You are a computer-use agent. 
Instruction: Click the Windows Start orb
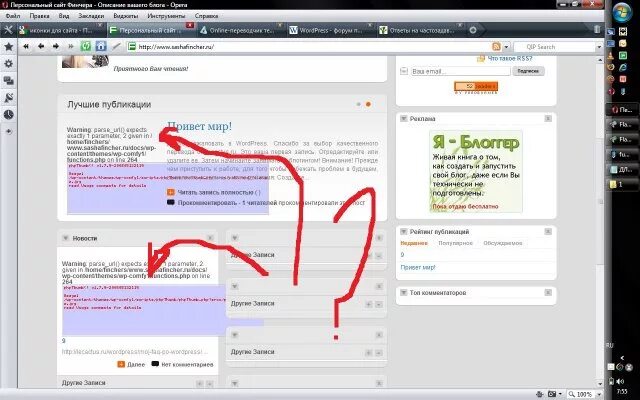pyautogui.click(x=622, y=12)
